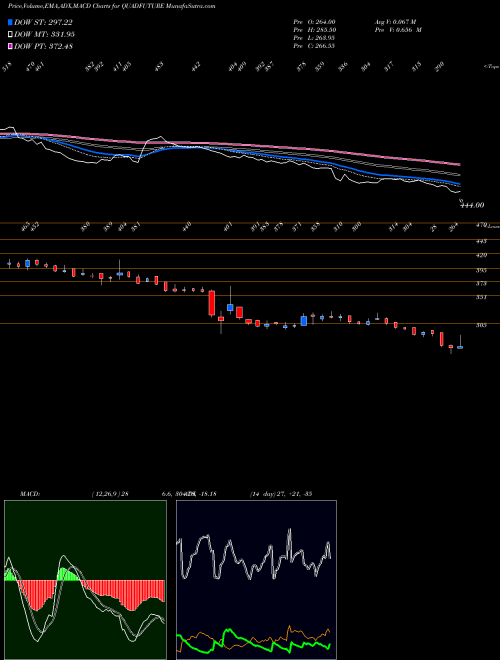The image size is (500, 660).
Task: Click the '(12,26,9) 28' MACD parameters
Action: click(110, 494)
